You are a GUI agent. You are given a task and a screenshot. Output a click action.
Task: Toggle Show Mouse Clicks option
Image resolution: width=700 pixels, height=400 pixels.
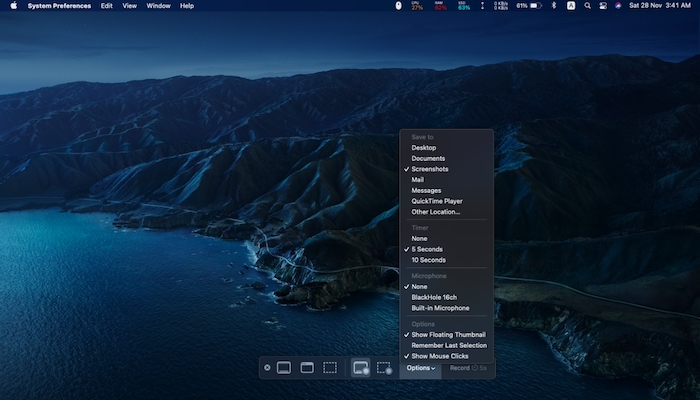coord(439,356)
